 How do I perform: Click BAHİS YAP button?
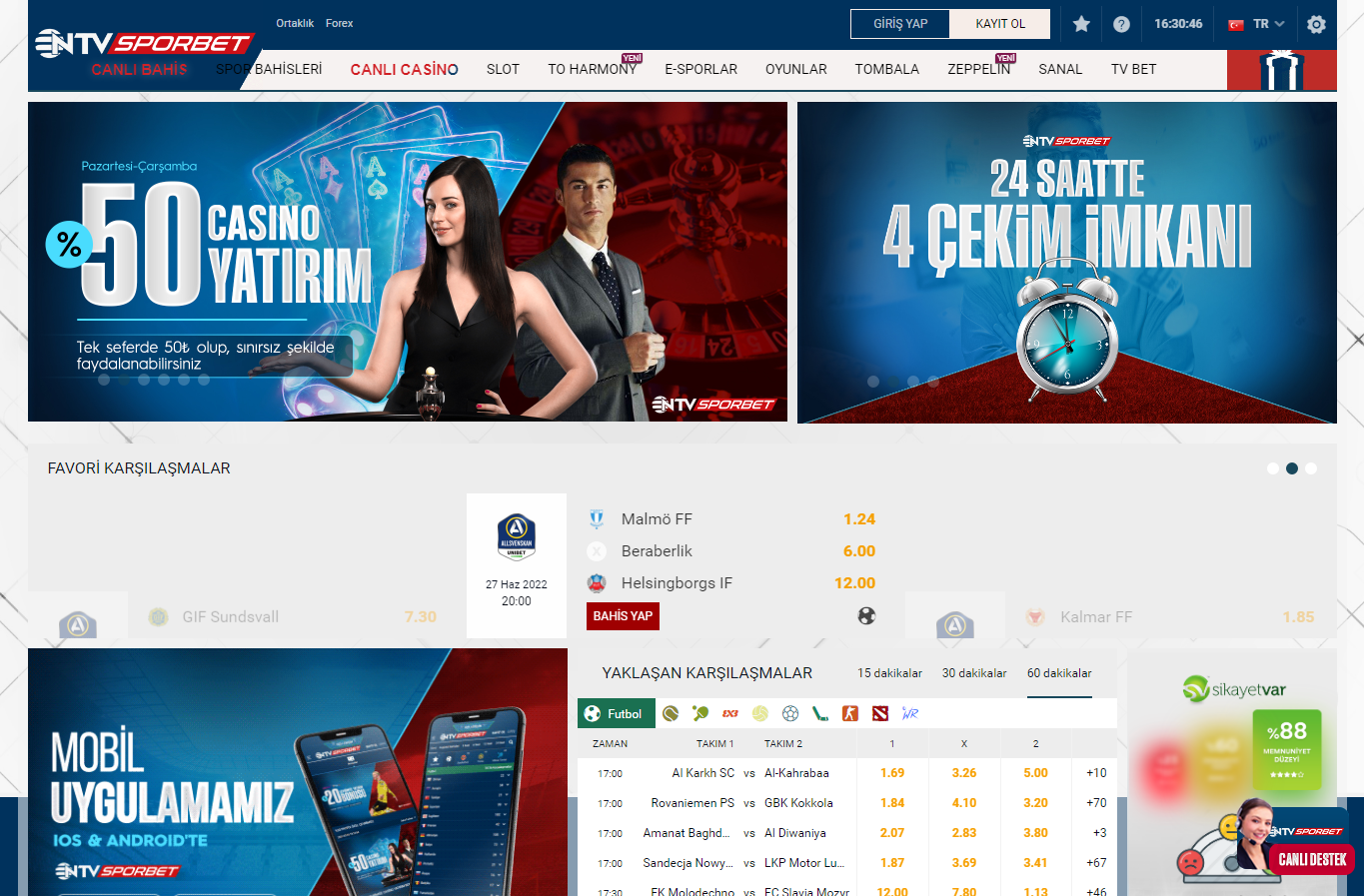[x=623, y=615]
